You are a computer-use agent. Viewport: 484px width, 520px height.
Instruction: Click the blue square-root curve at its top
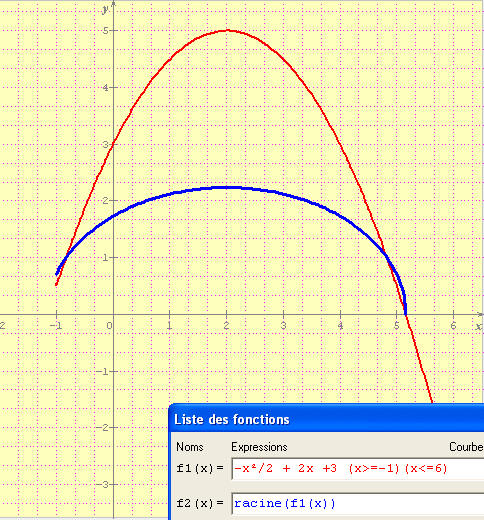227,188
